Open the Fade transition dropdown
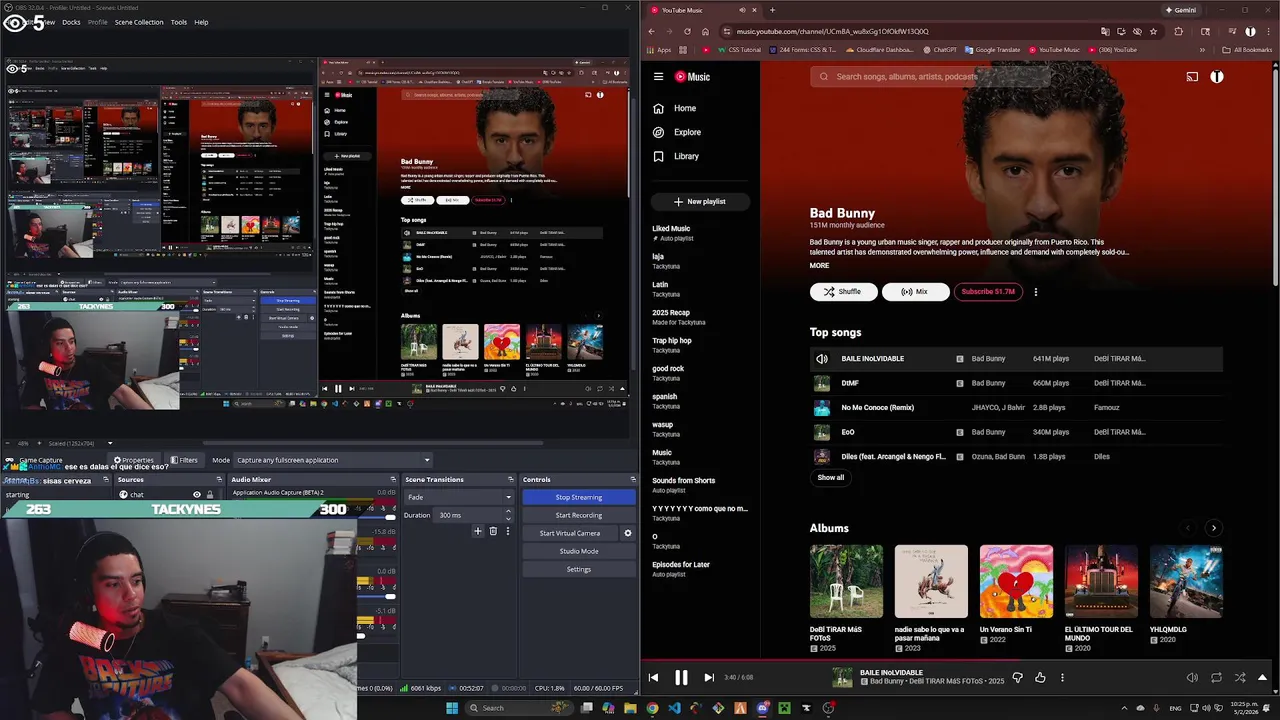 459,497
